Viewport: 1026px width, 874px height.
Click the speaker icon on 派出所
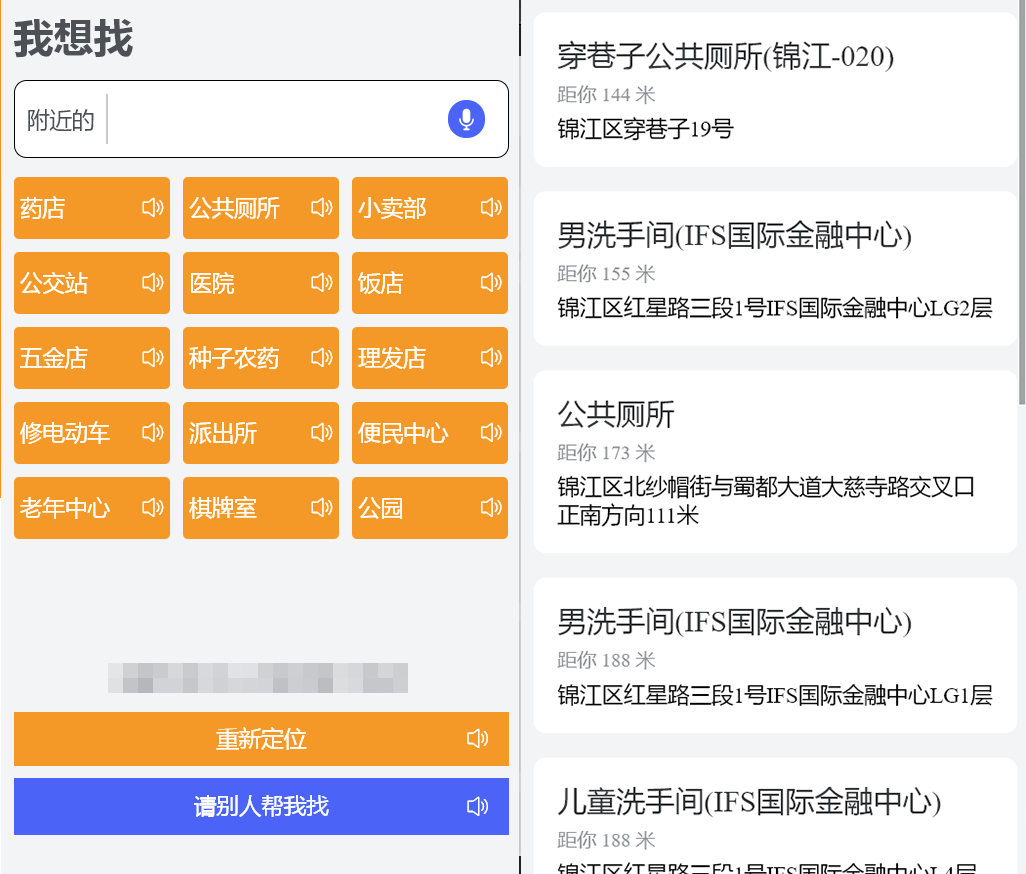[x=321, y=433]
